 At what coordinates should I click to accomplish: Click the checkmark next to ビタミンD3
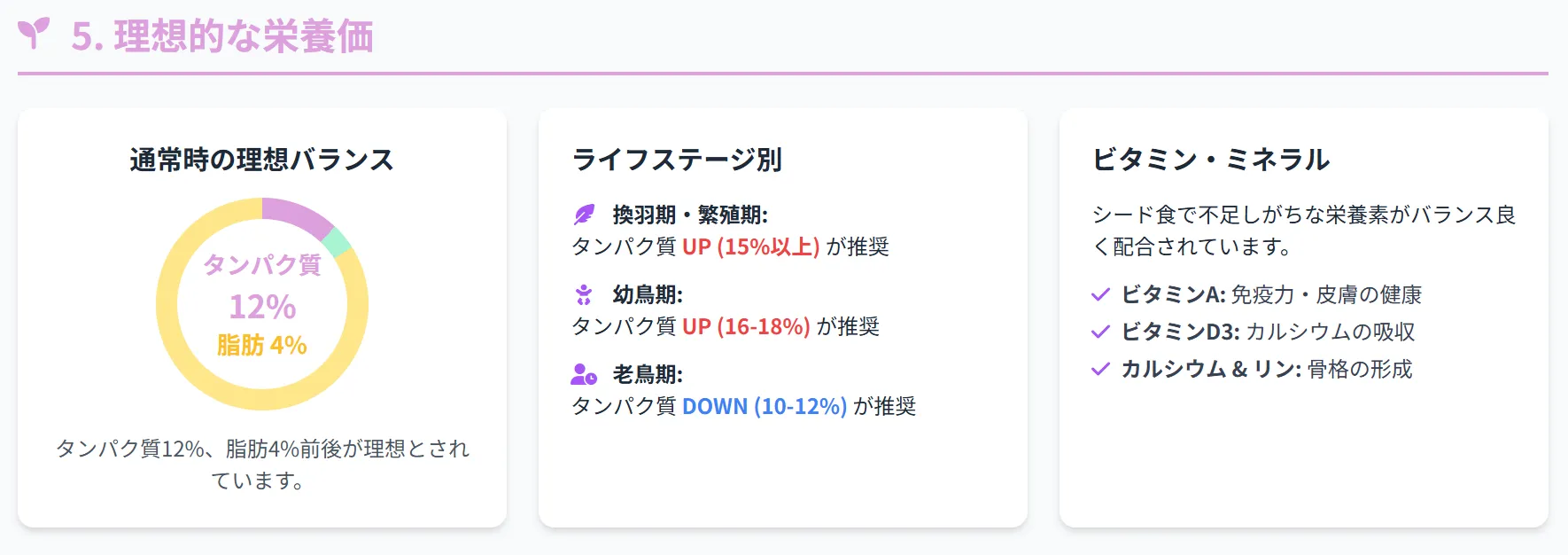[x=1100, y=332]
